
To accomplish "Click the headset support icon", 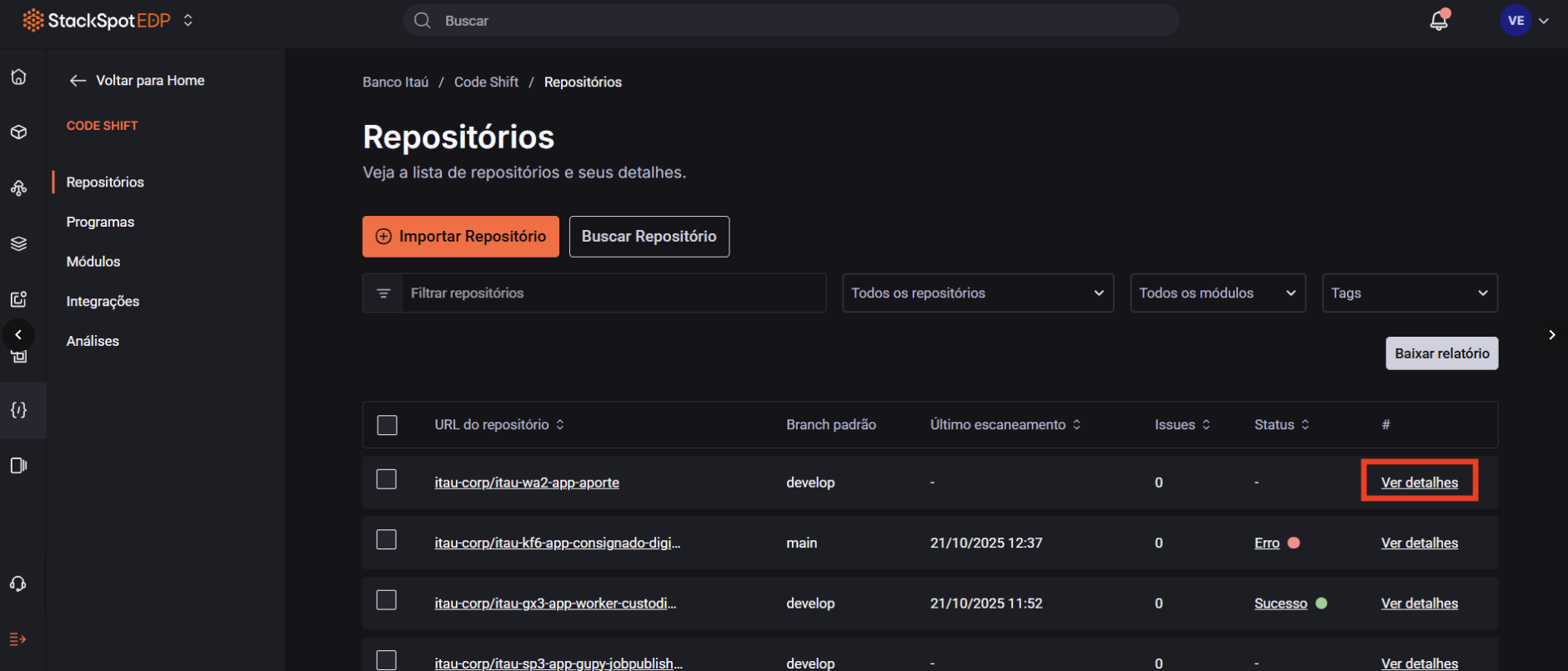I will tap(18, 583).
